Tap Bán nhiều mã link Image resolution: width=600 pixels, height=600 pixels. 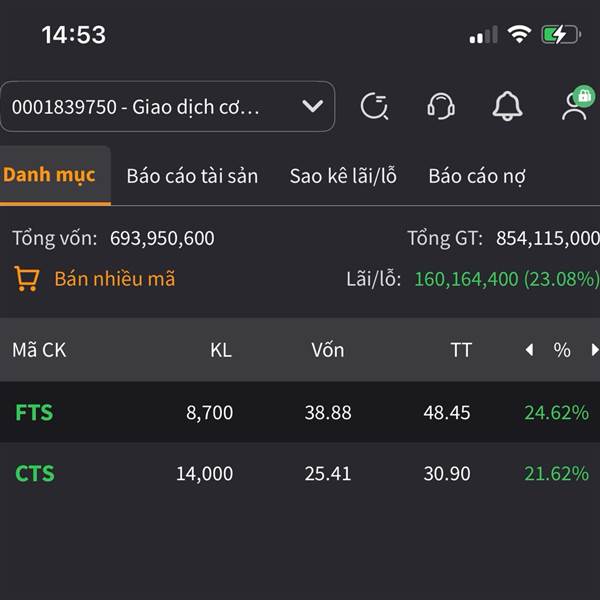pos(115,279)
